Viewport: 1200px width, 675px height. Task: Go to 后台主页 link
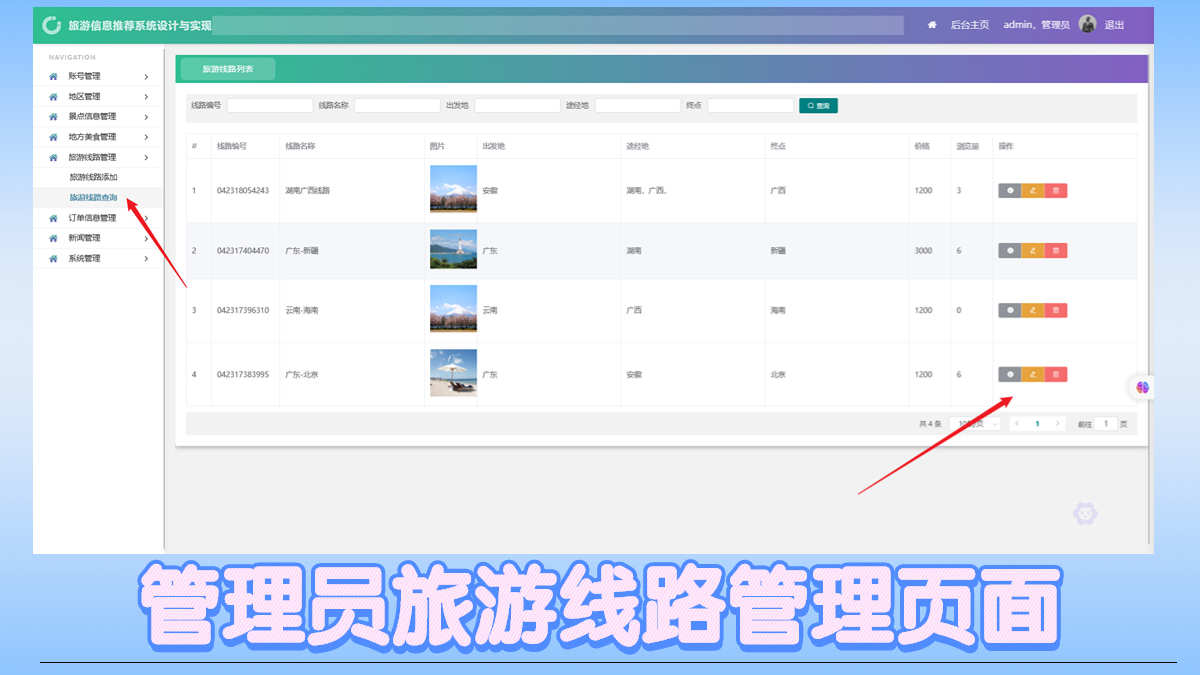pos(970,25)
